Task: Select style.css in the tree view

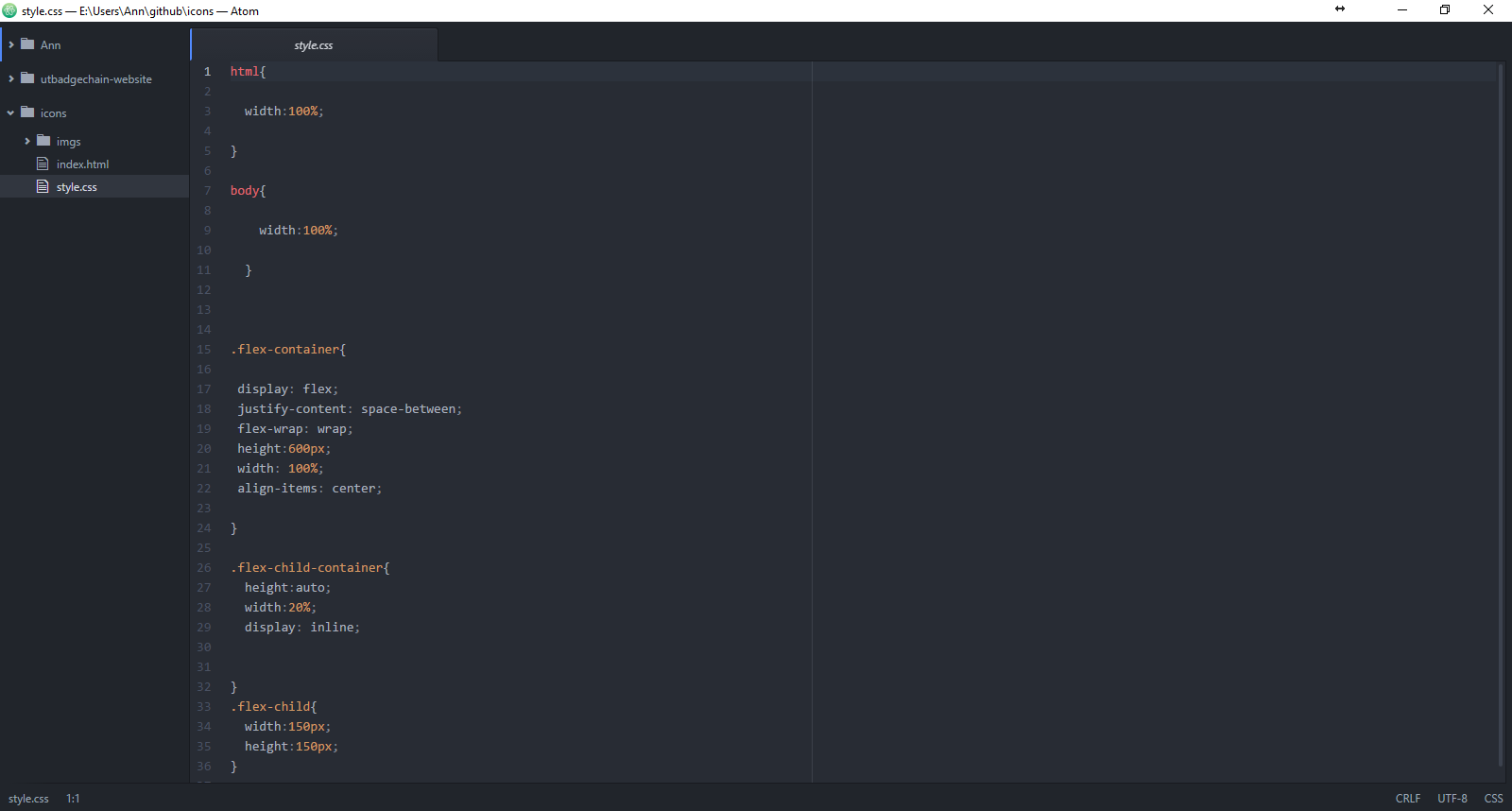Action: point(77,187)
